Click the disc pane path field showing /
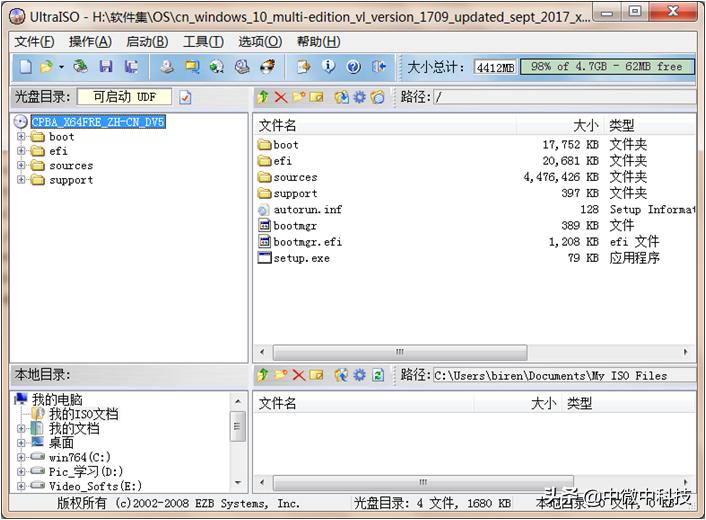Image resolution: width=706 pixels, height=520 pixels. pos(565,97)
